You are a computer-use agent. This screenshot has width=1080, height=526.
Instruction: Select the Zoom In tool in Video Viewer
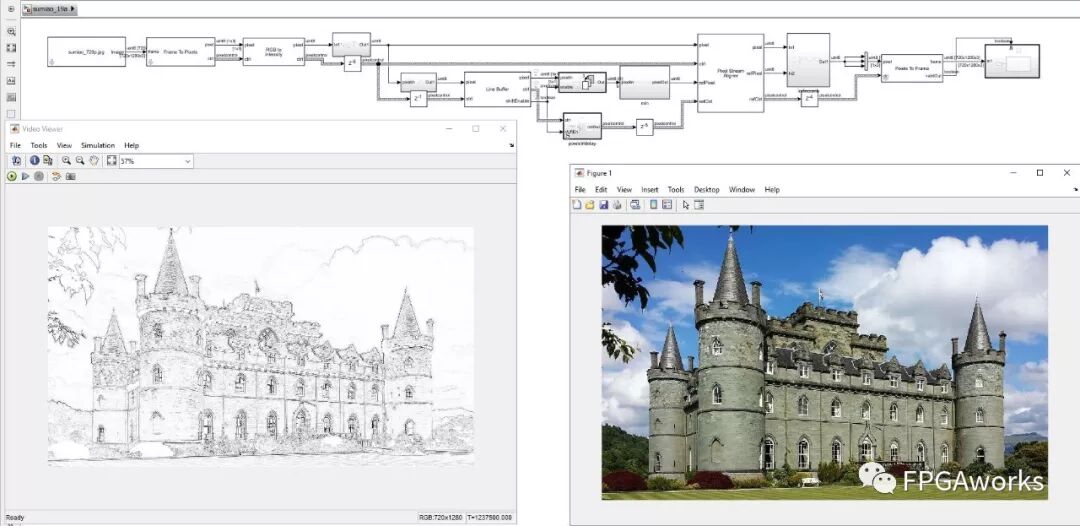[66, 160]
